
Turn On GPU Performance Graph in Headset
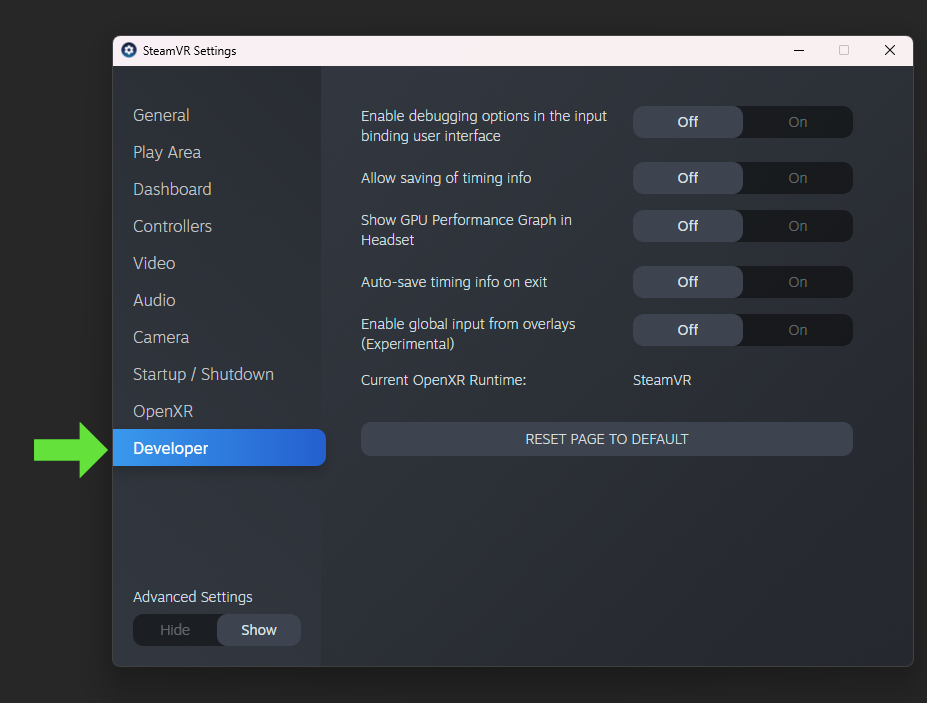click(797, 226)
